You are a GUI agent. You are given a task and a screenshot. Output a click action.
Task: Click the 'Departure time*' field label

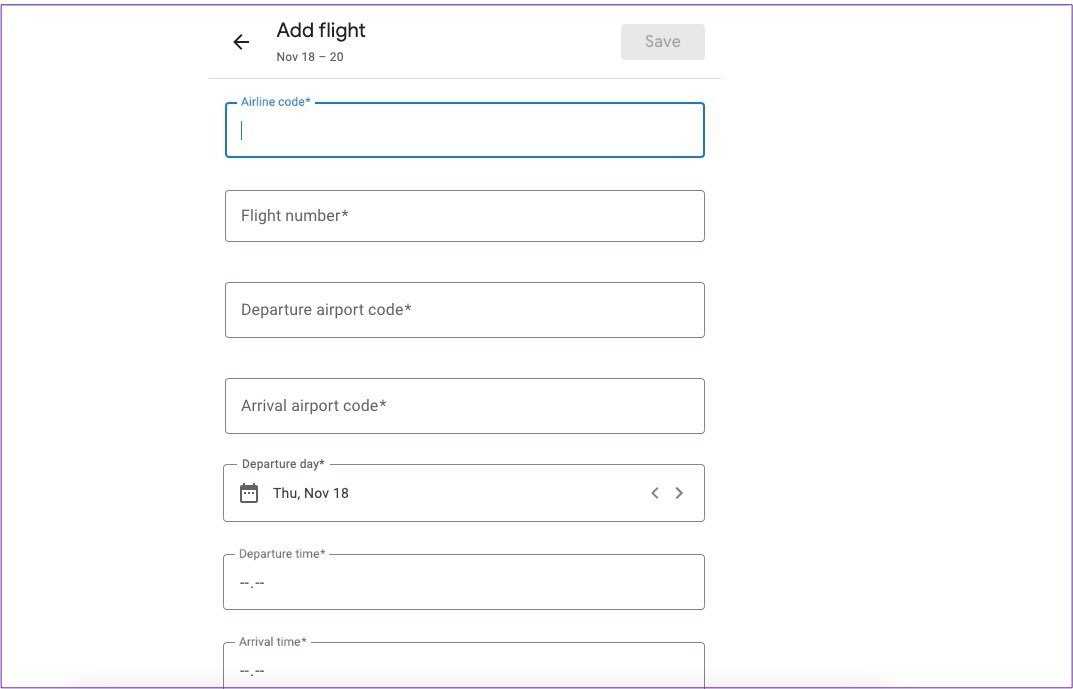click(282, 554)
